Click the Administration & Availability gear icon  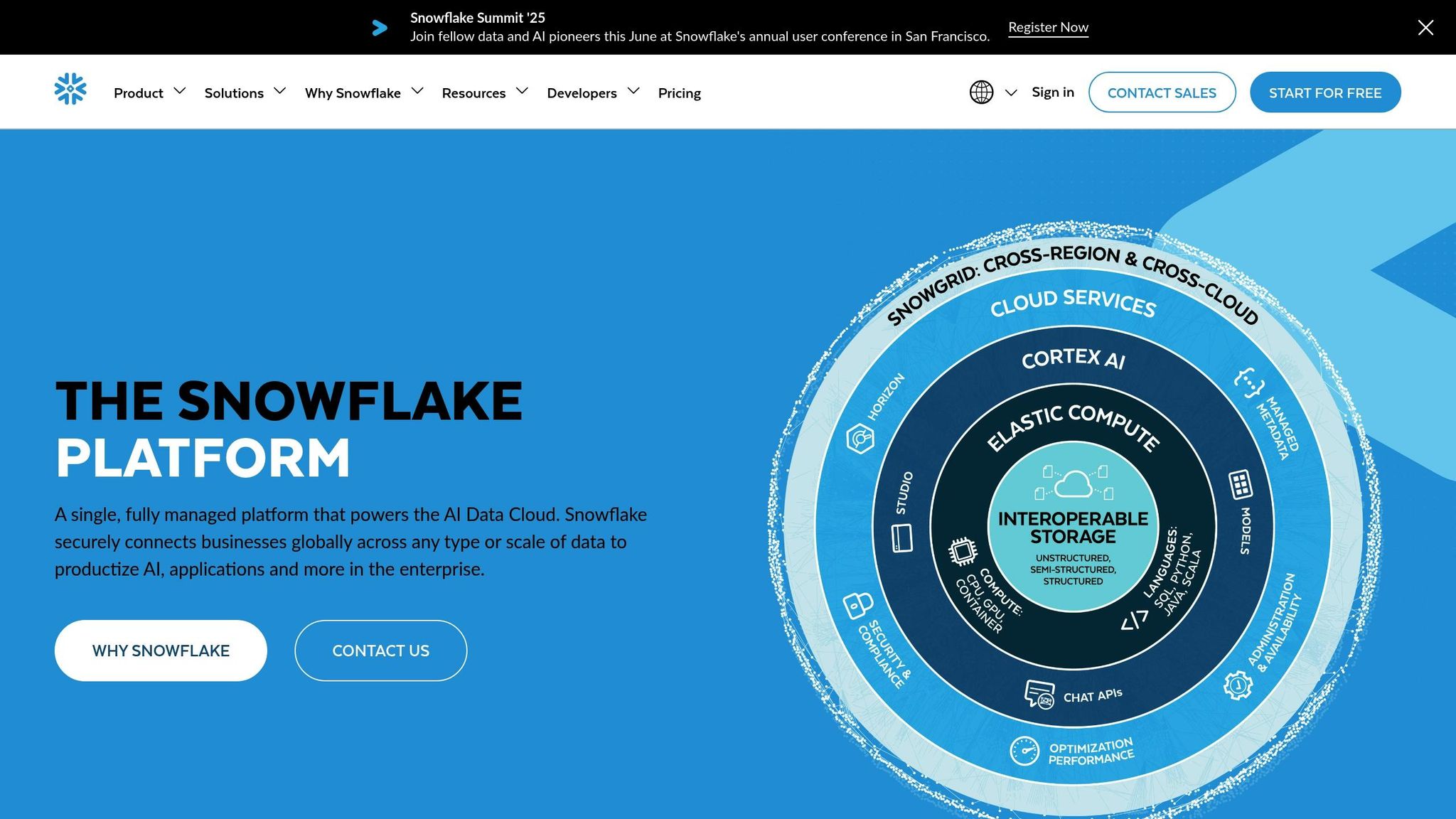pos(1238,685)
